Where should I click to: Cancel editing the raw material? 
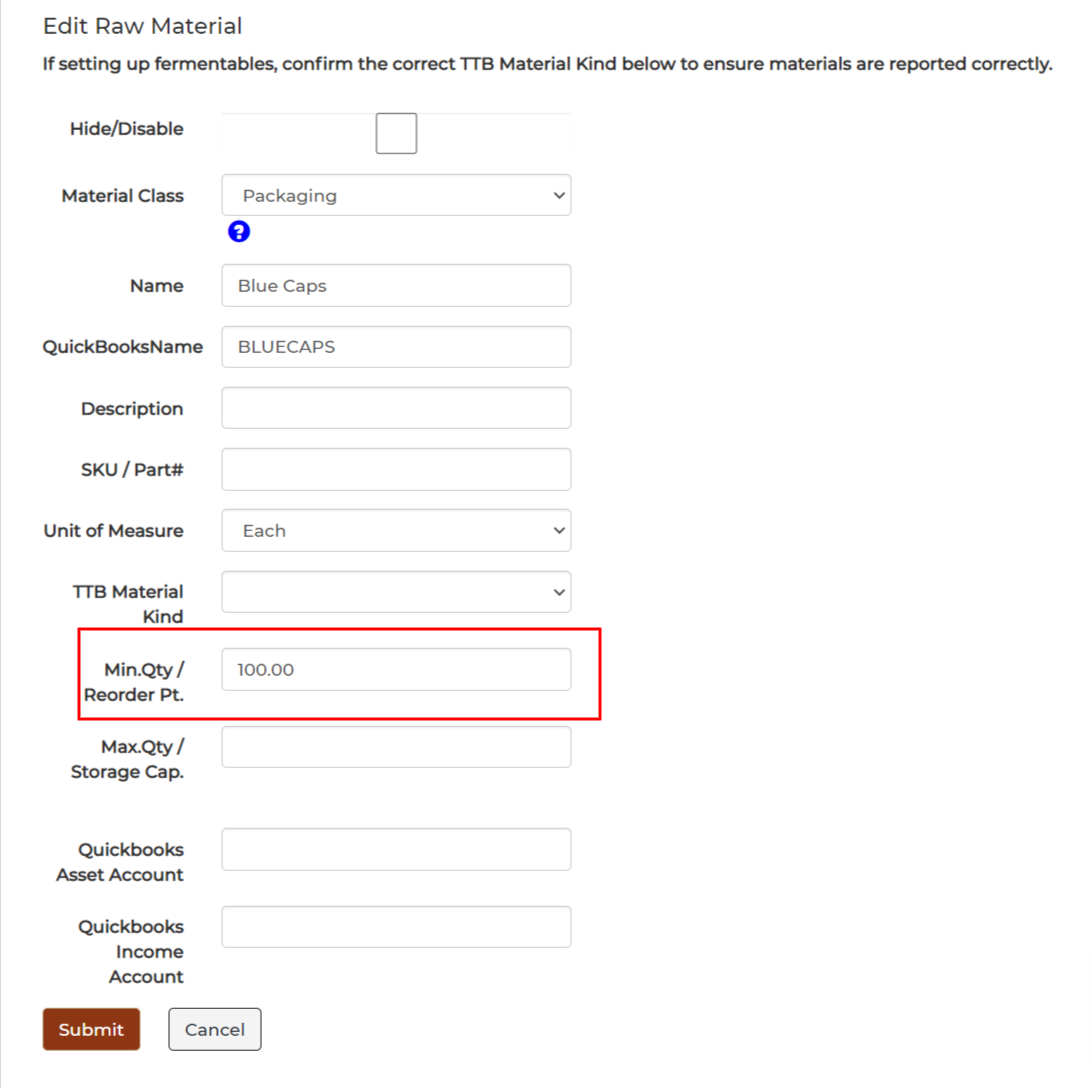[x=214, y=1029]
